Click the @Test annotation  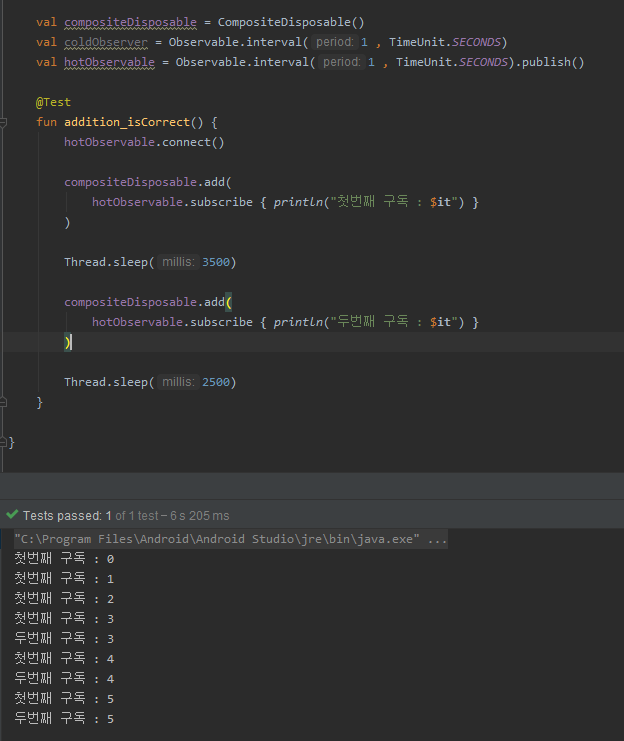pyautogui.click(x=53, y=102)
